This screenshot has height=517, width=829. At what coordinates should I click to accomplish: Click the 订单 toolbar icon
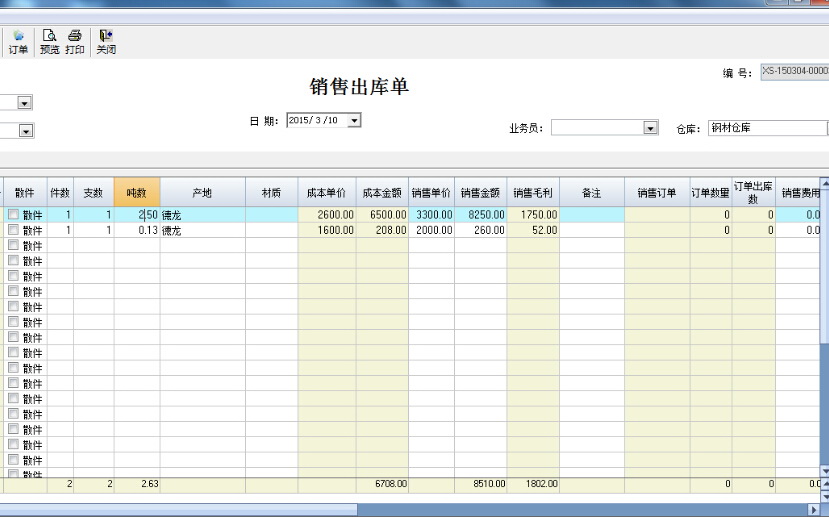pos(18,42)
